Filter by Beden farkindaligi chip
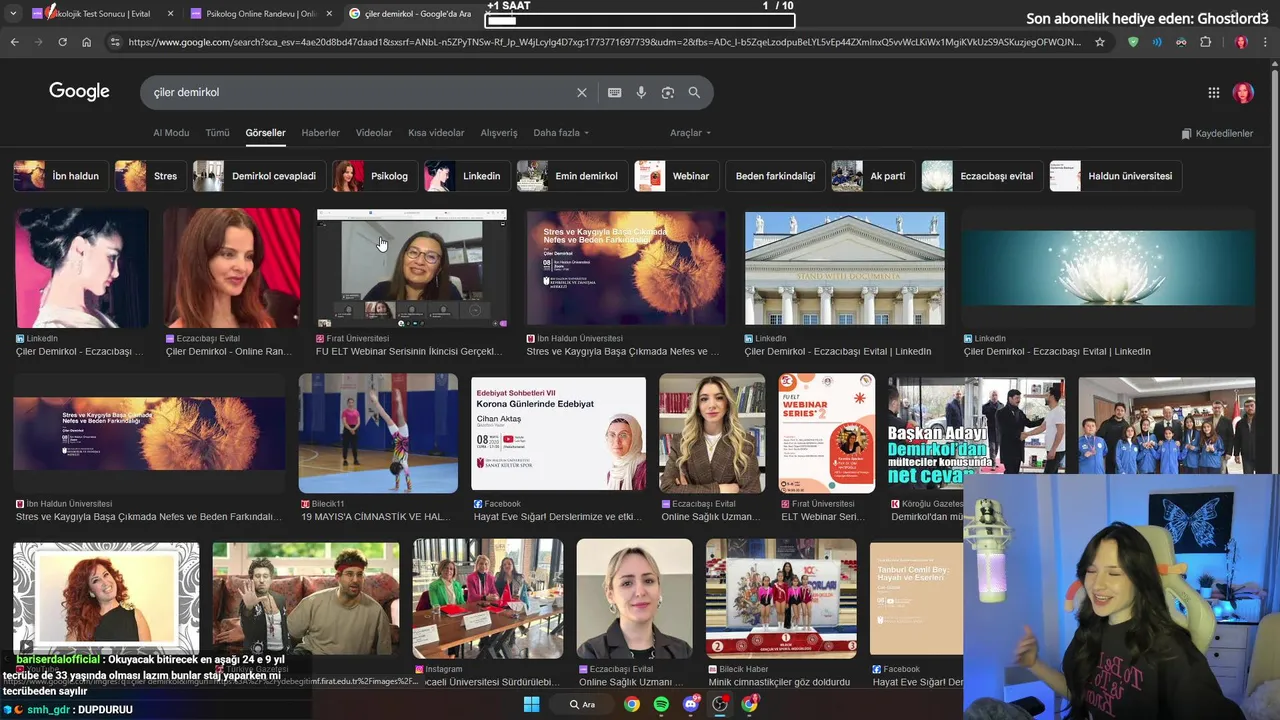The width and height of the screenshot is (1280, 720). tap(775, 176)
